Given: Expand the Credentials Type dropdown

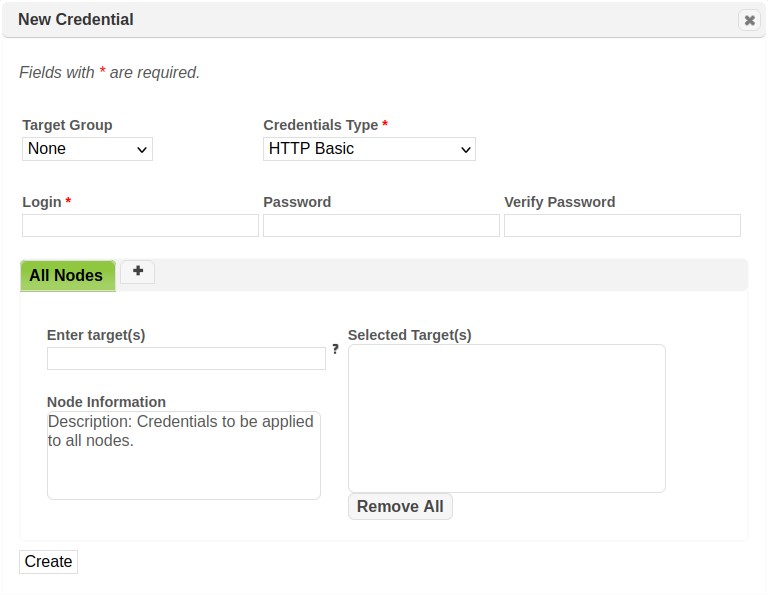Looking at the screenshot, I should point(369,149).
